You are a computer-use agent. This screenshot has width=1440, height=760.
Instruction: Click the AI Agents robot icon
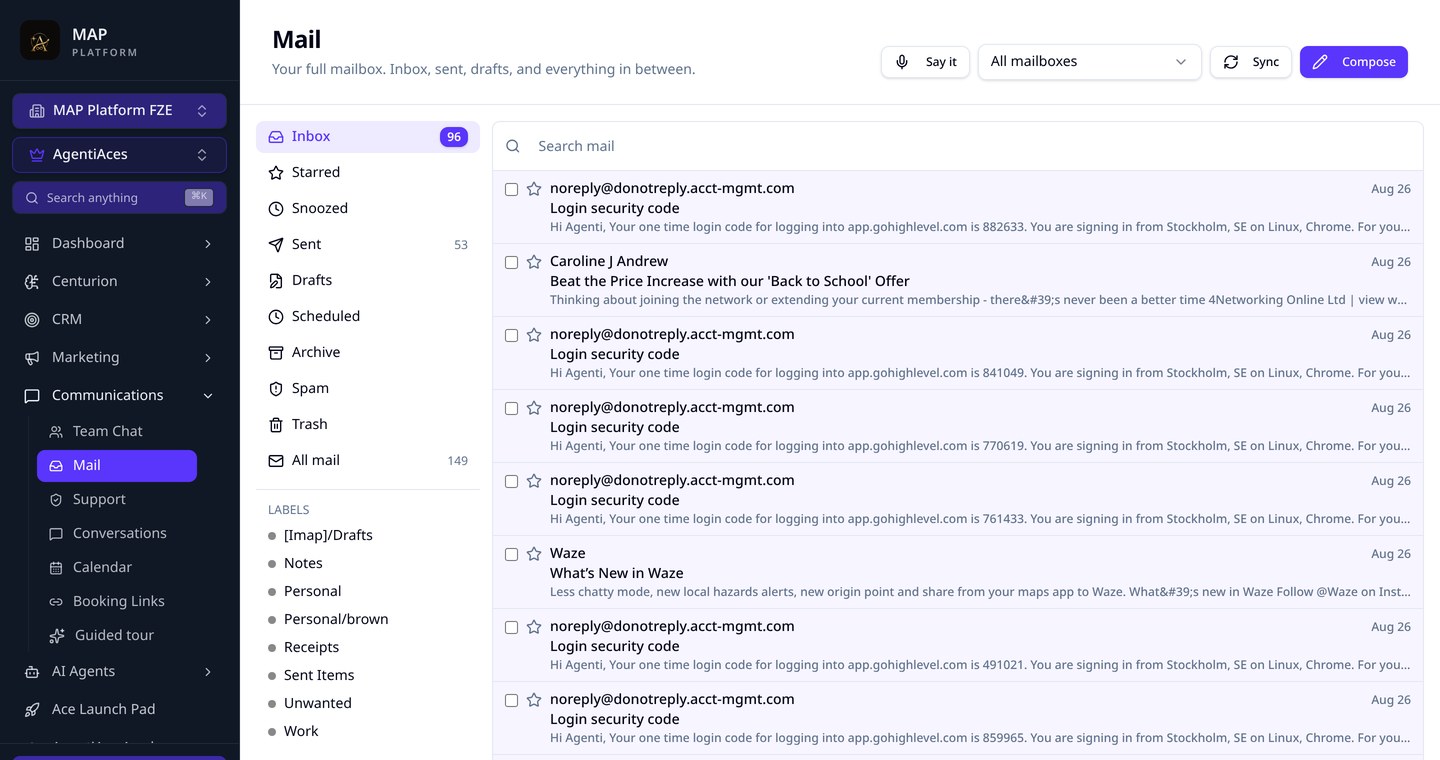pyautogui.click(x=32, y=672)
